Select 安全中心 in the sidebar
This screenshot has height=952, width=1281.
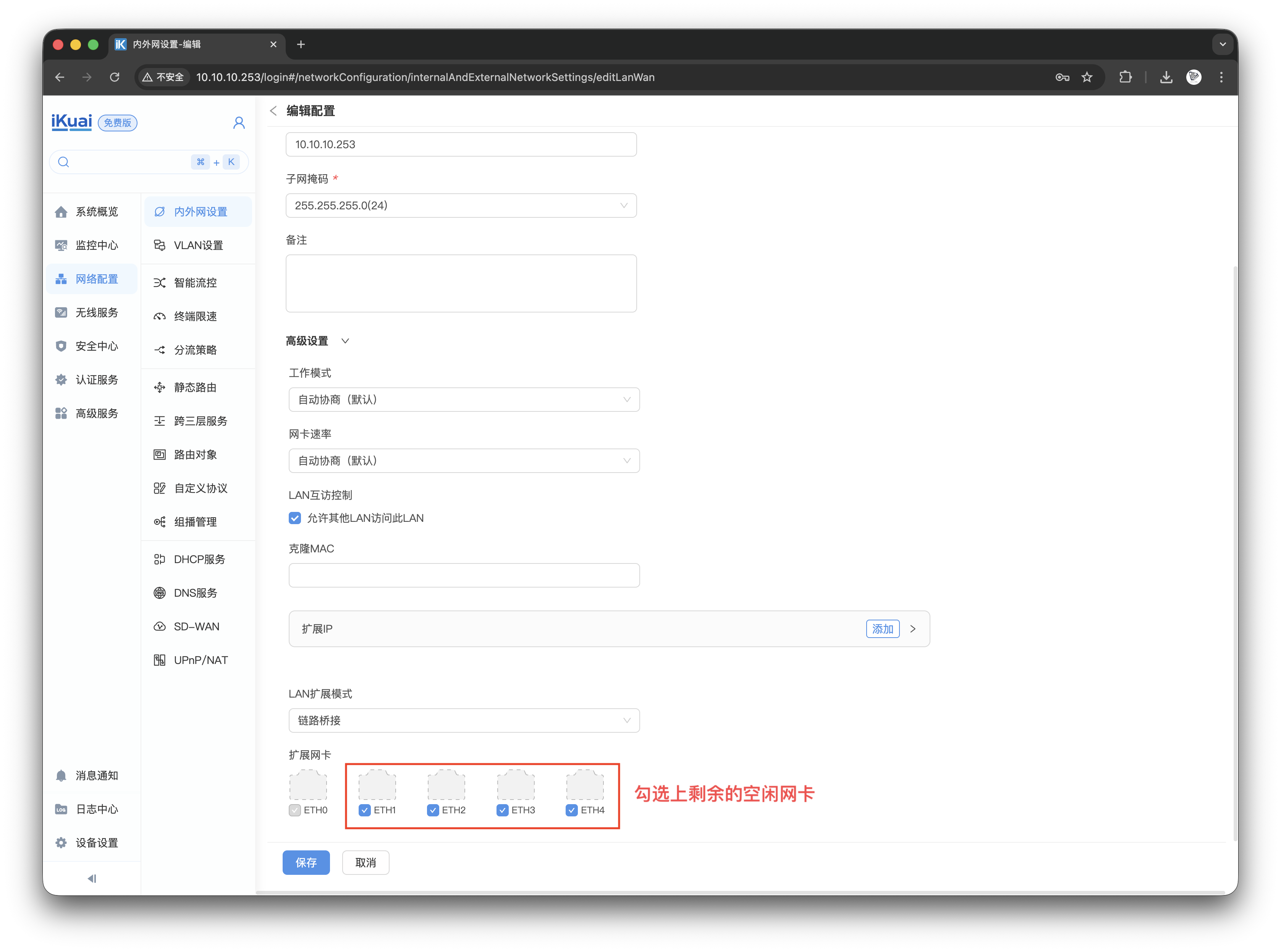click(x=96, y=346)
